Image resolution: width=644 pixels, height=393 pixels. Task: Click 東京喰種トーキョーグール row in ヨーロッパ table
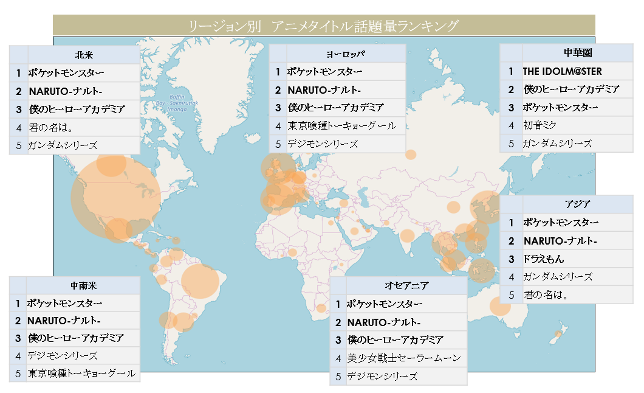point(338,126)
